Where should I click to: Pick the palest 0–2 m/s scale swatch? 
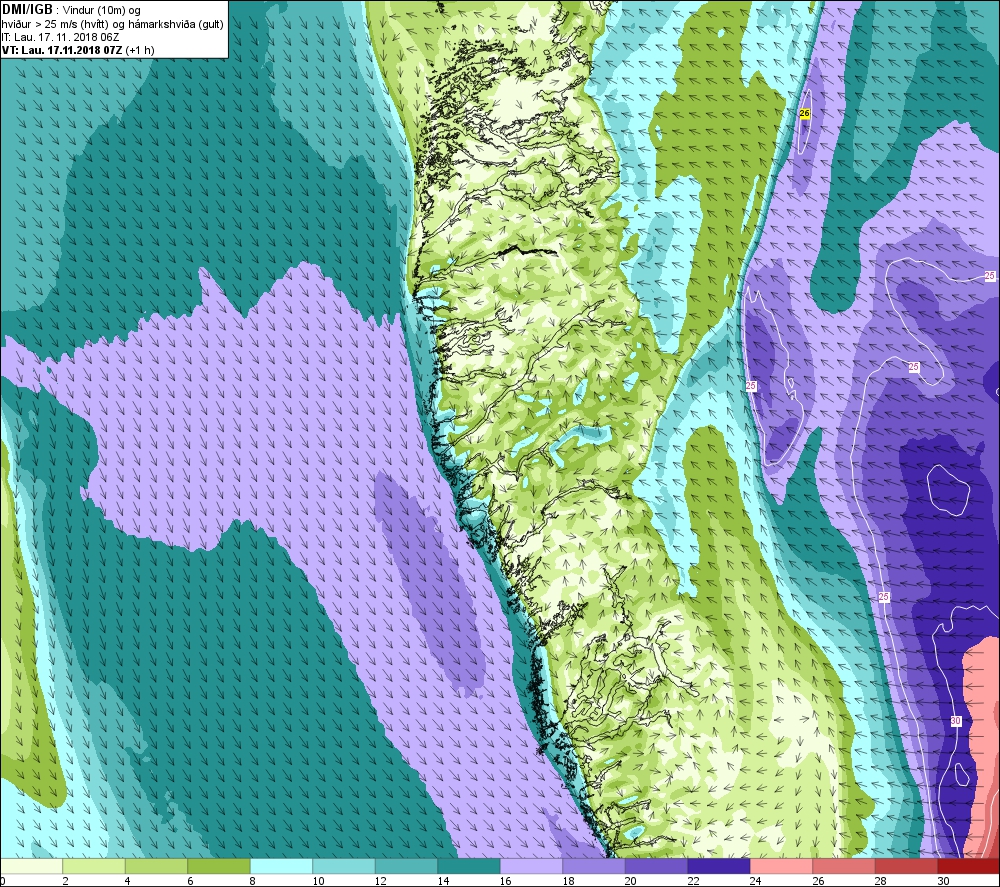coord(31,865)
